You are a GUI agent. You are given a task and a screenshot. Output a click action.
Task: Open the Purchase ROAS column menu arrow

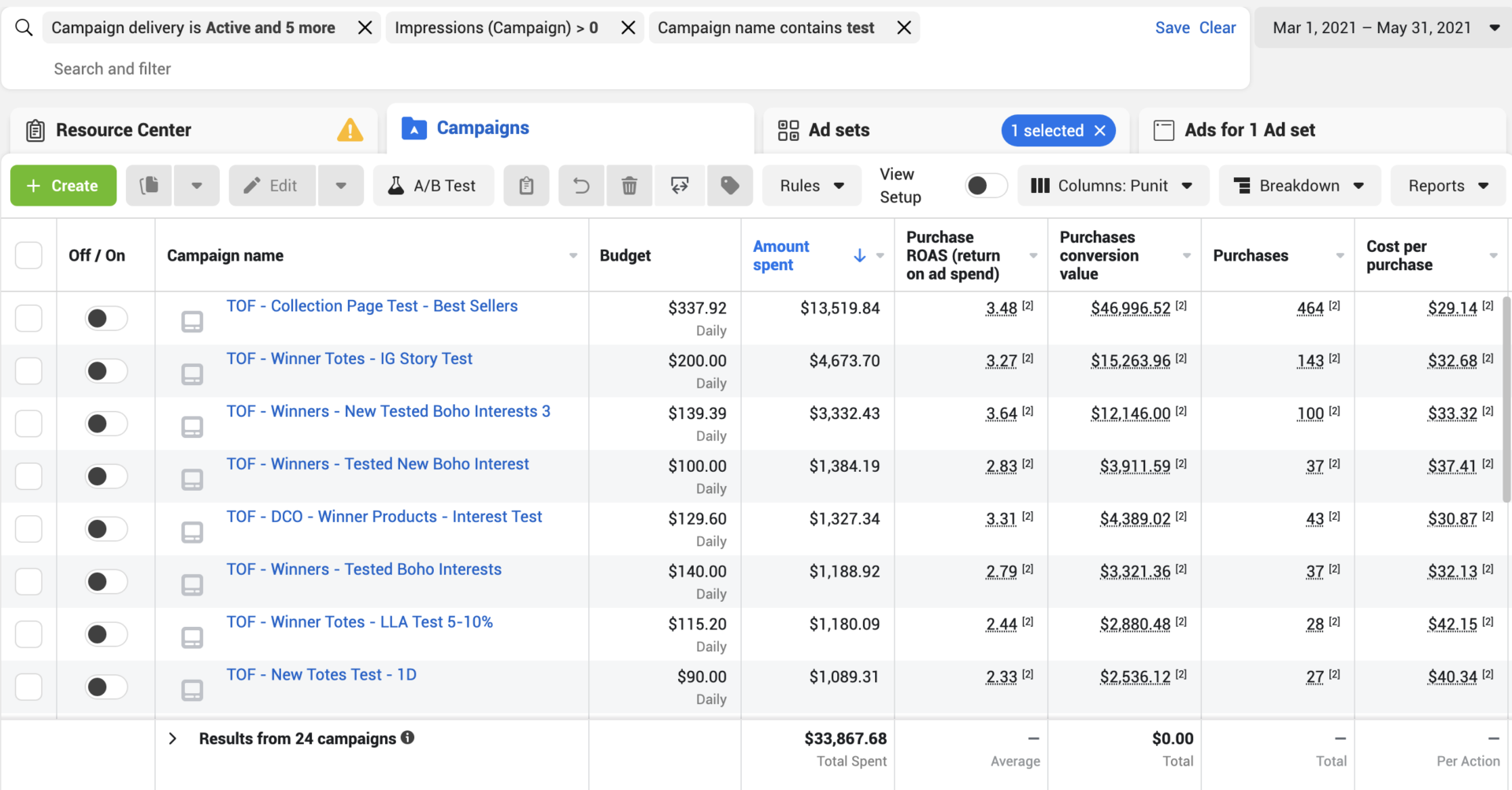1033,255
